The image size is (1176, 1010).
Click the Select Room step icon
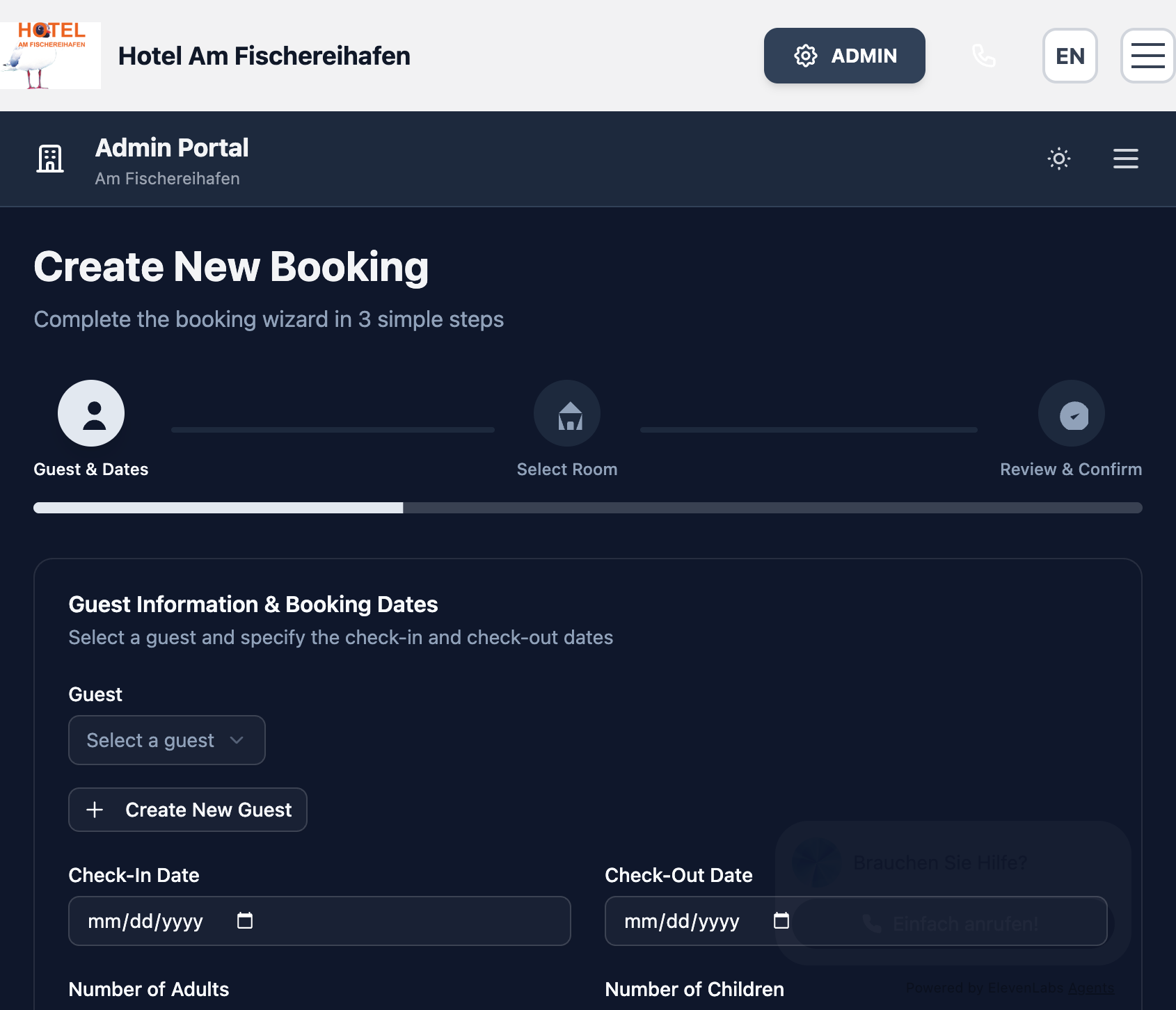click(x=567, y=412)
